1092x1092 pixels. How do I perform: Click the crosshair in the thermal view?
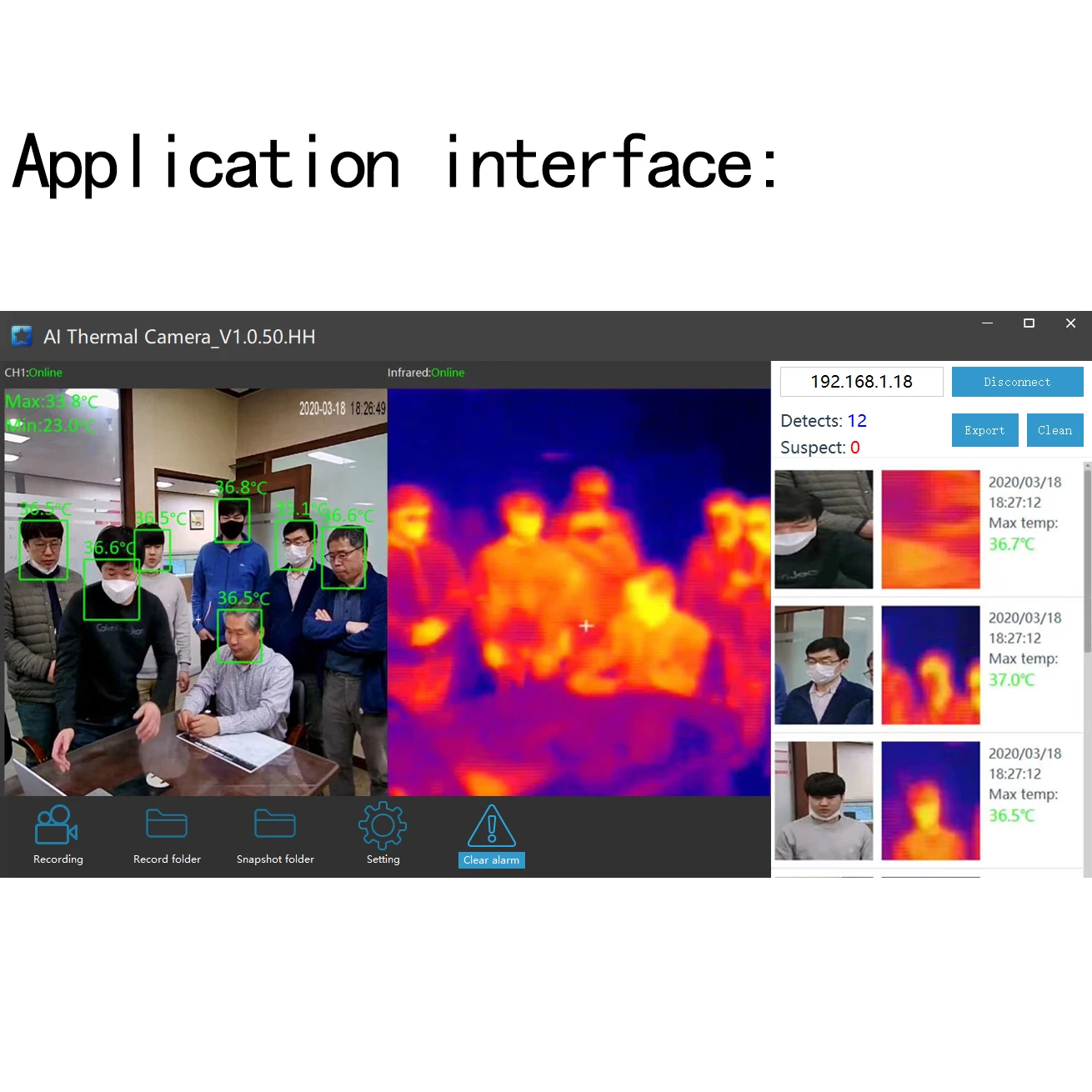(586, 625)
